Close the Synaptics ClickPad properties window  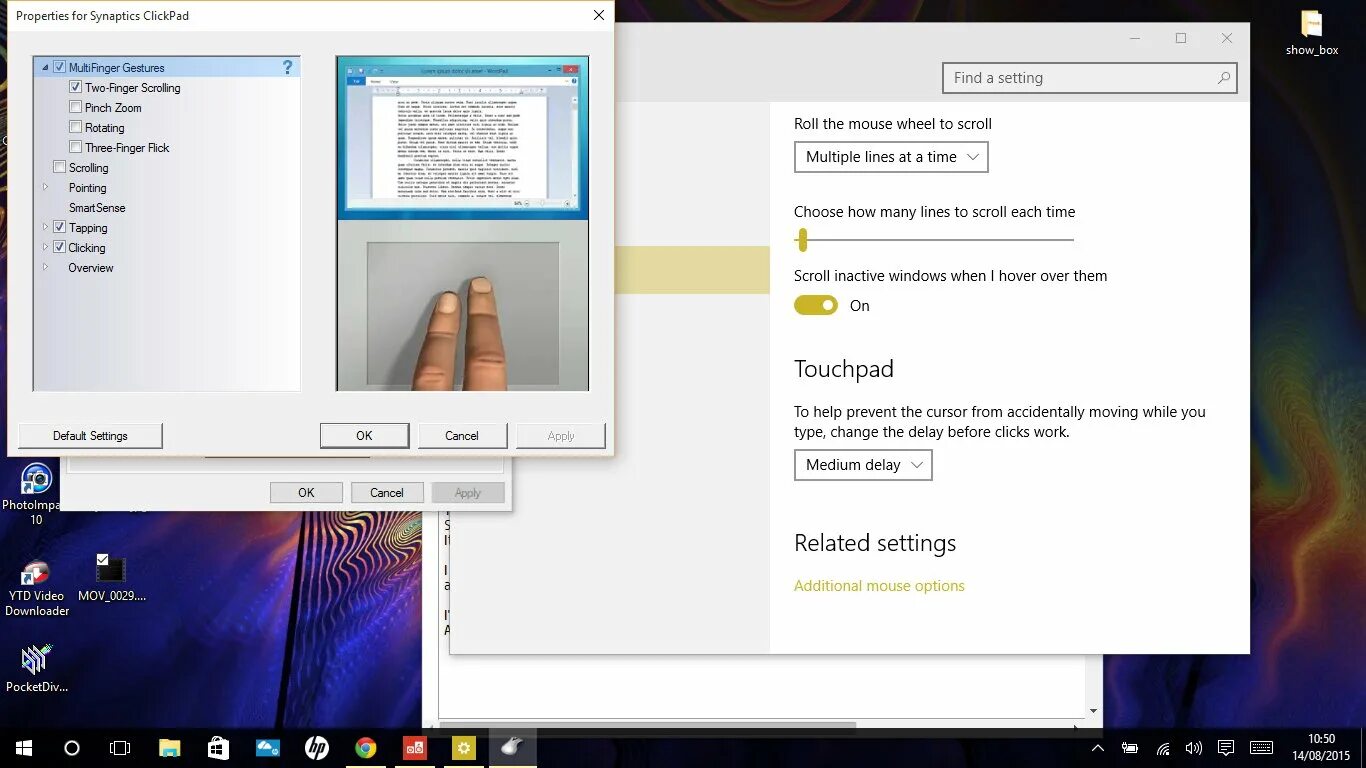click(x=598, y=15)
